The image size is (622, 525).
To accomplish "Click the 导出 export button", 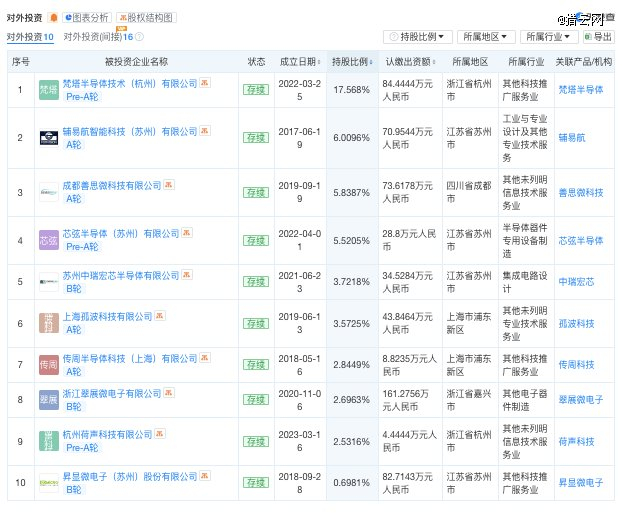I will (598, 37).
